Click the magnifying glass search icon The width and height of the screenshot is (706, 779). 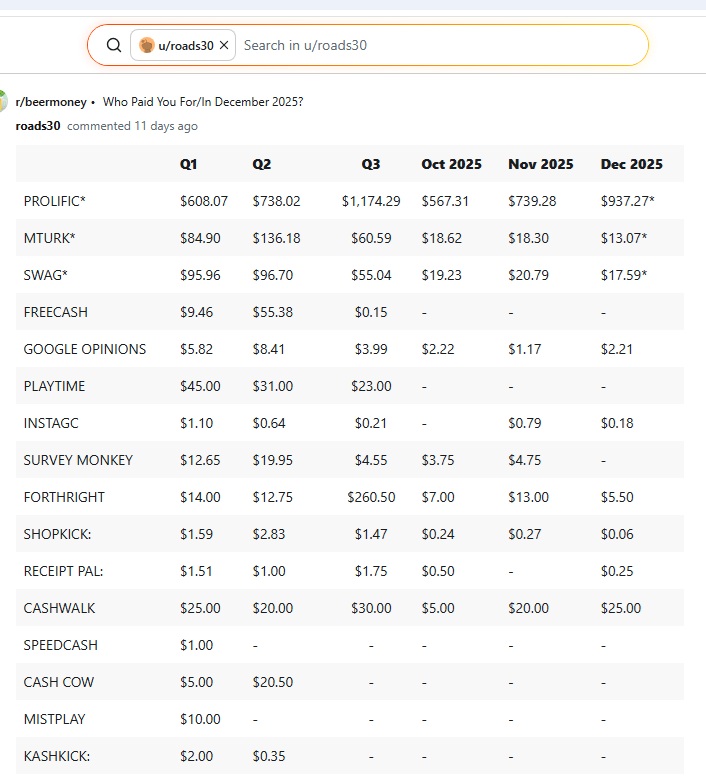tap(114, 45)
